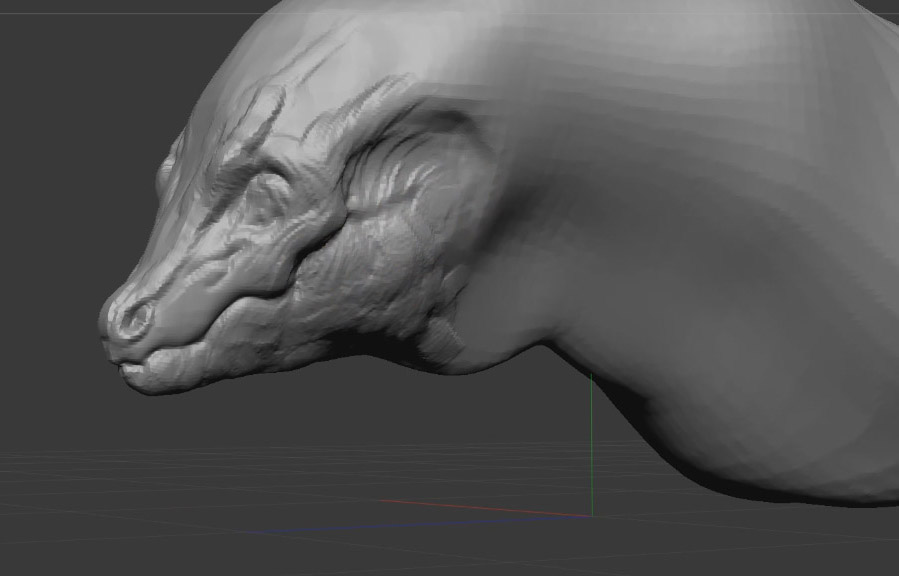Click the red axis line on the floor grid

point(485,508)
